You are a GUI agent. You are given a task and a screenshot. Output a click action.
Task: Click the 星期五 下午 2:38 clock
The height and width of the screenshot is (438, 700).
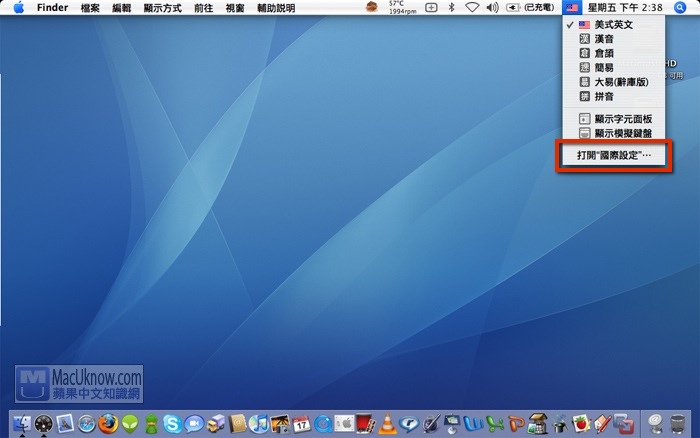click(x=625, y=8)
